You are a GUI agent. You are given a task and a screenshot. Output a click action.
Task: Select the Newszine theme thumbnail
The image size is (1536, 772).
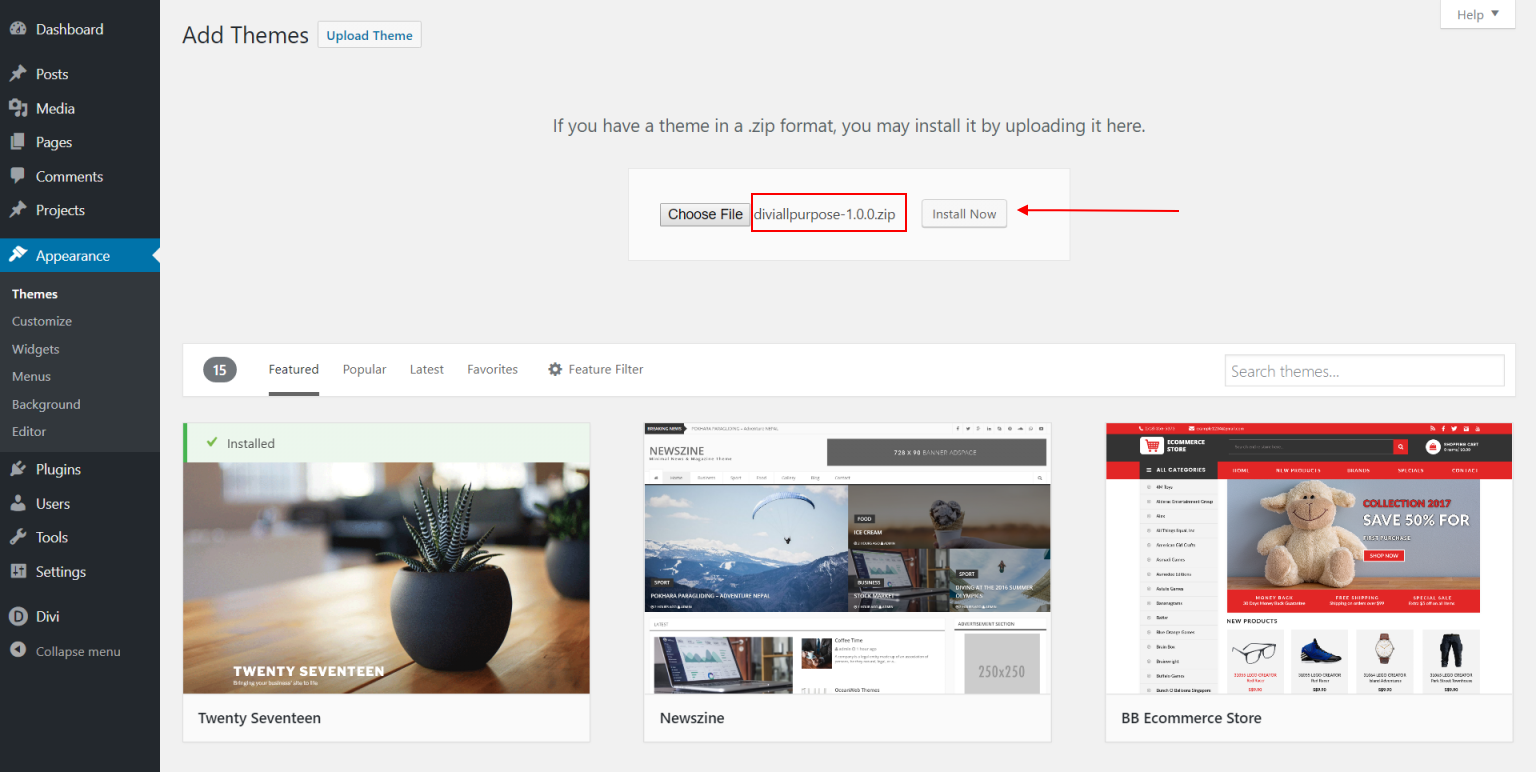coord(847,558)
